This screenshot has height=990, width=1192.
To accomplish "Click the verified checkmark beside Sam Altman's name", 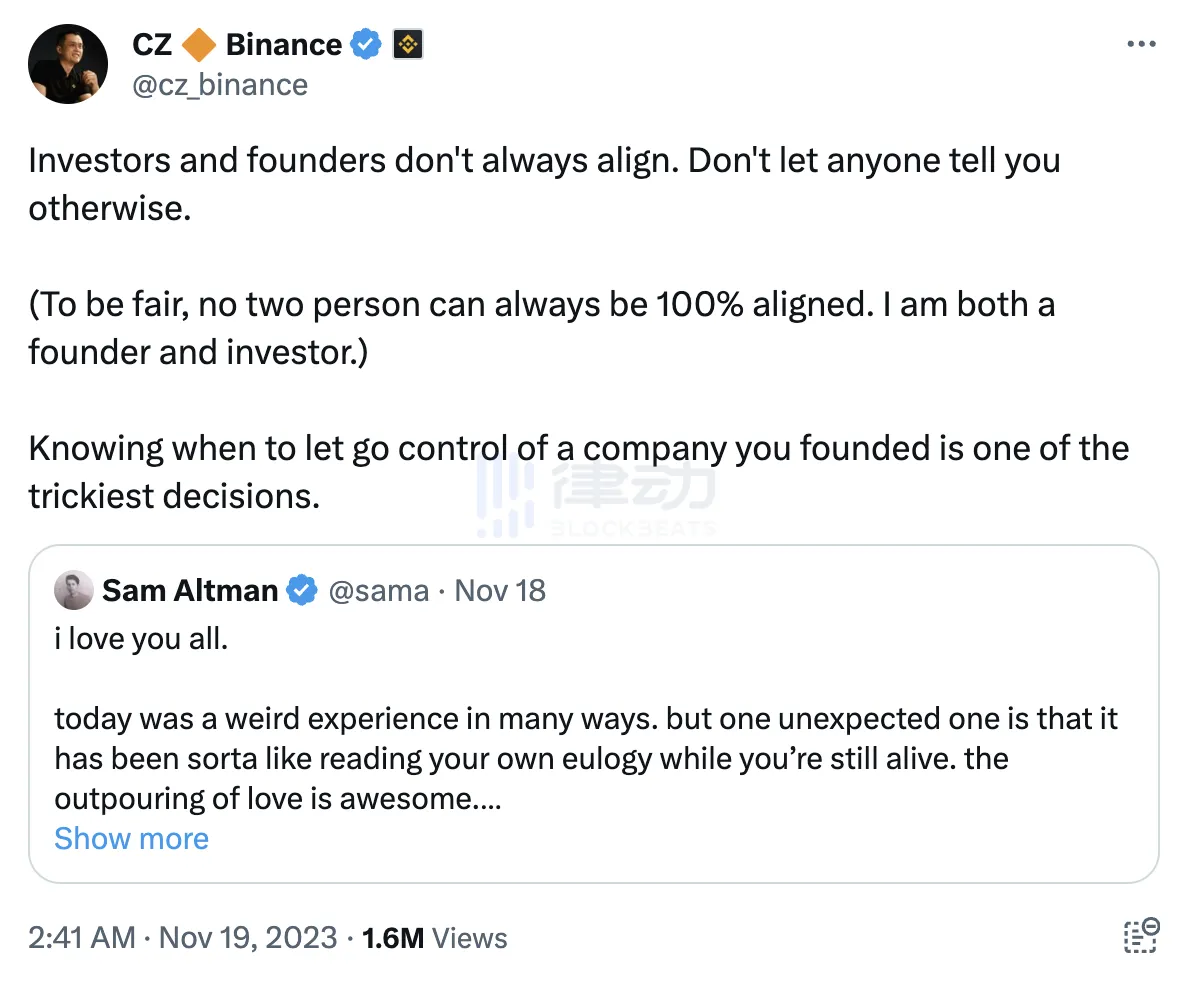I will point(302,590).
